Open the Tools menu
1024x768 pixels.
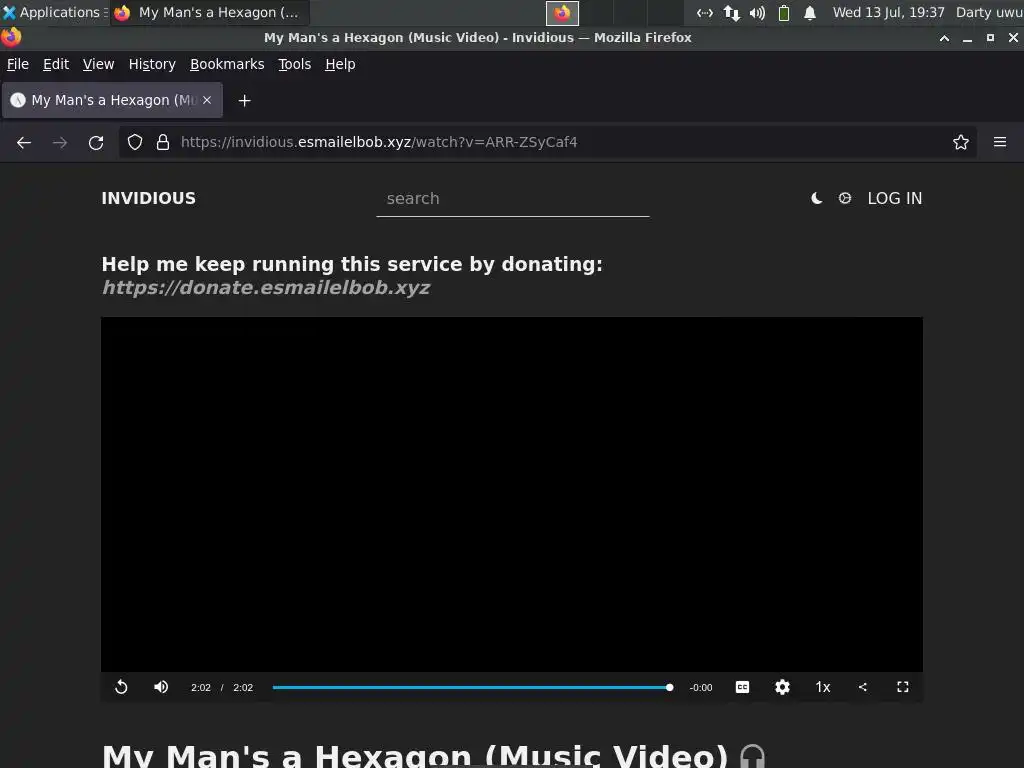[x=295, y=64]
